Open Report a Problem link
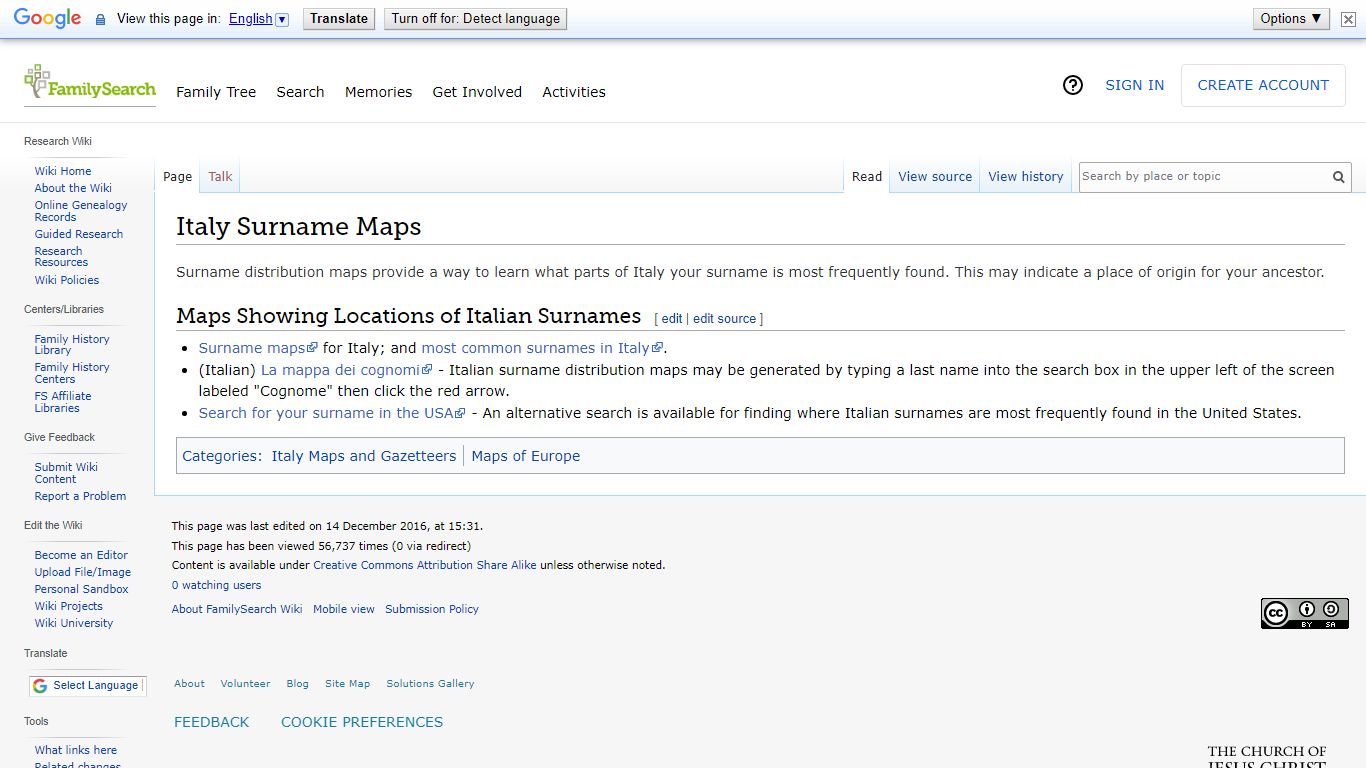 coord(80,496)
